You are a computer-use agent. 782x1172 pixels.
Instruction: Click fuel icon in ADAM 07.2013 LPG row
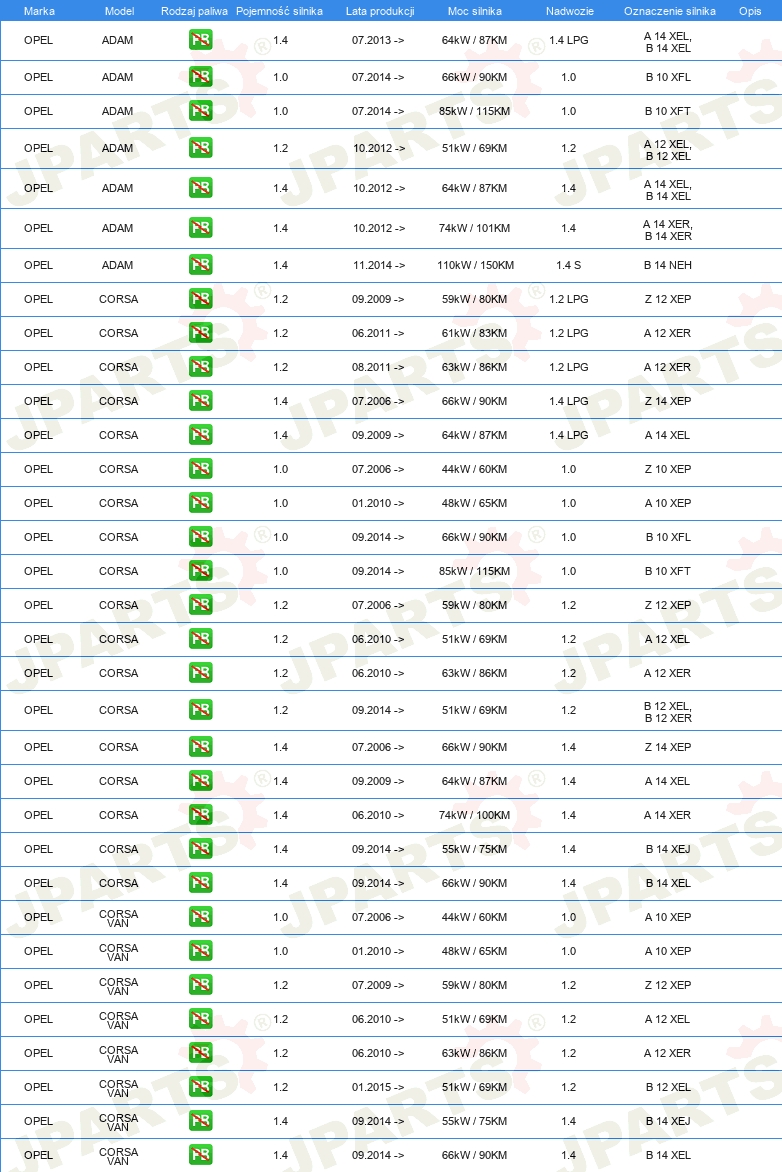(x=200, y=40)
